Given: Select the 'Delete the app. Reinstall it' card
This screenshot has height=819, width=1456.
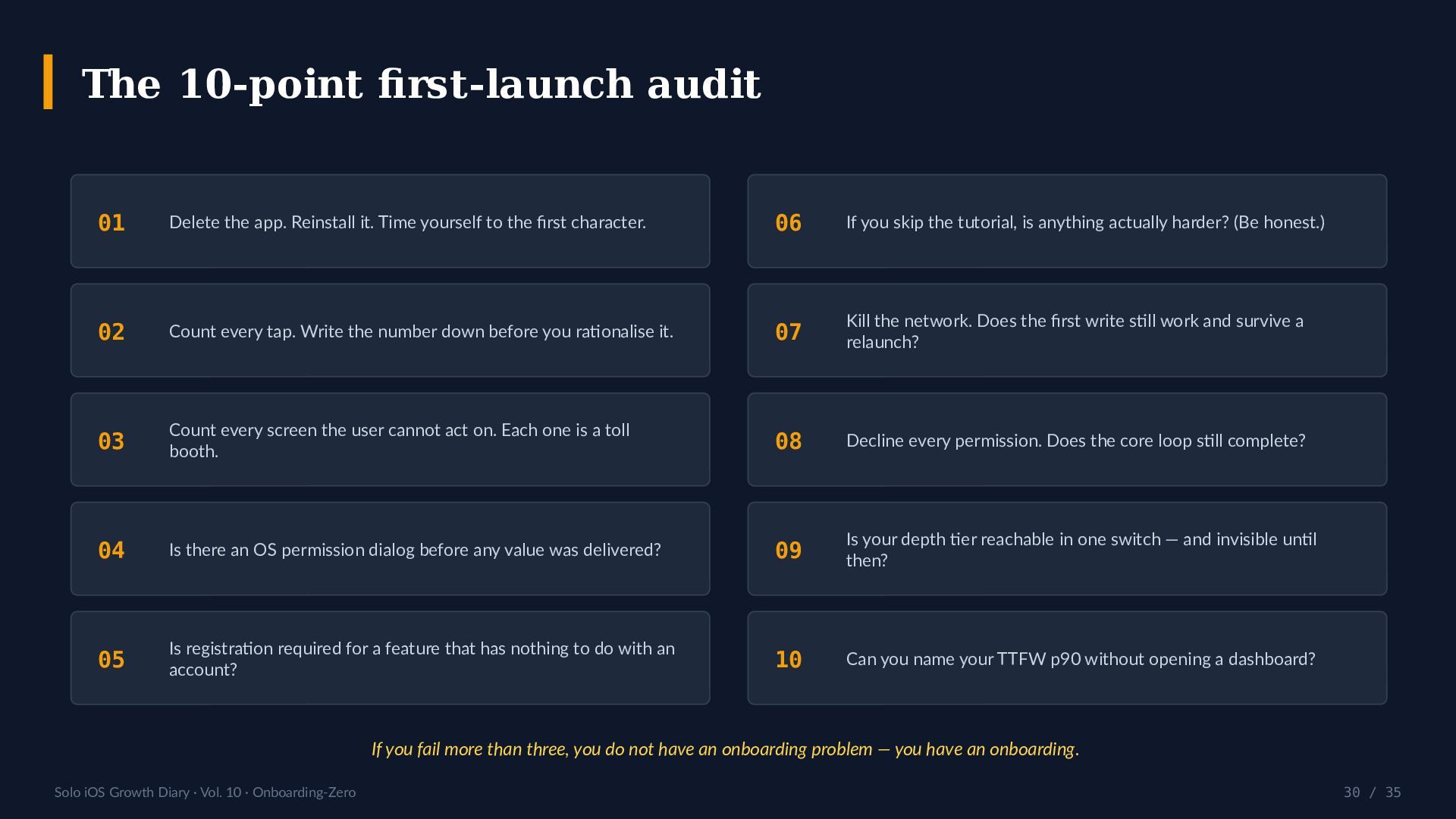Looking at the screenshot, I should tap(390, 221).
